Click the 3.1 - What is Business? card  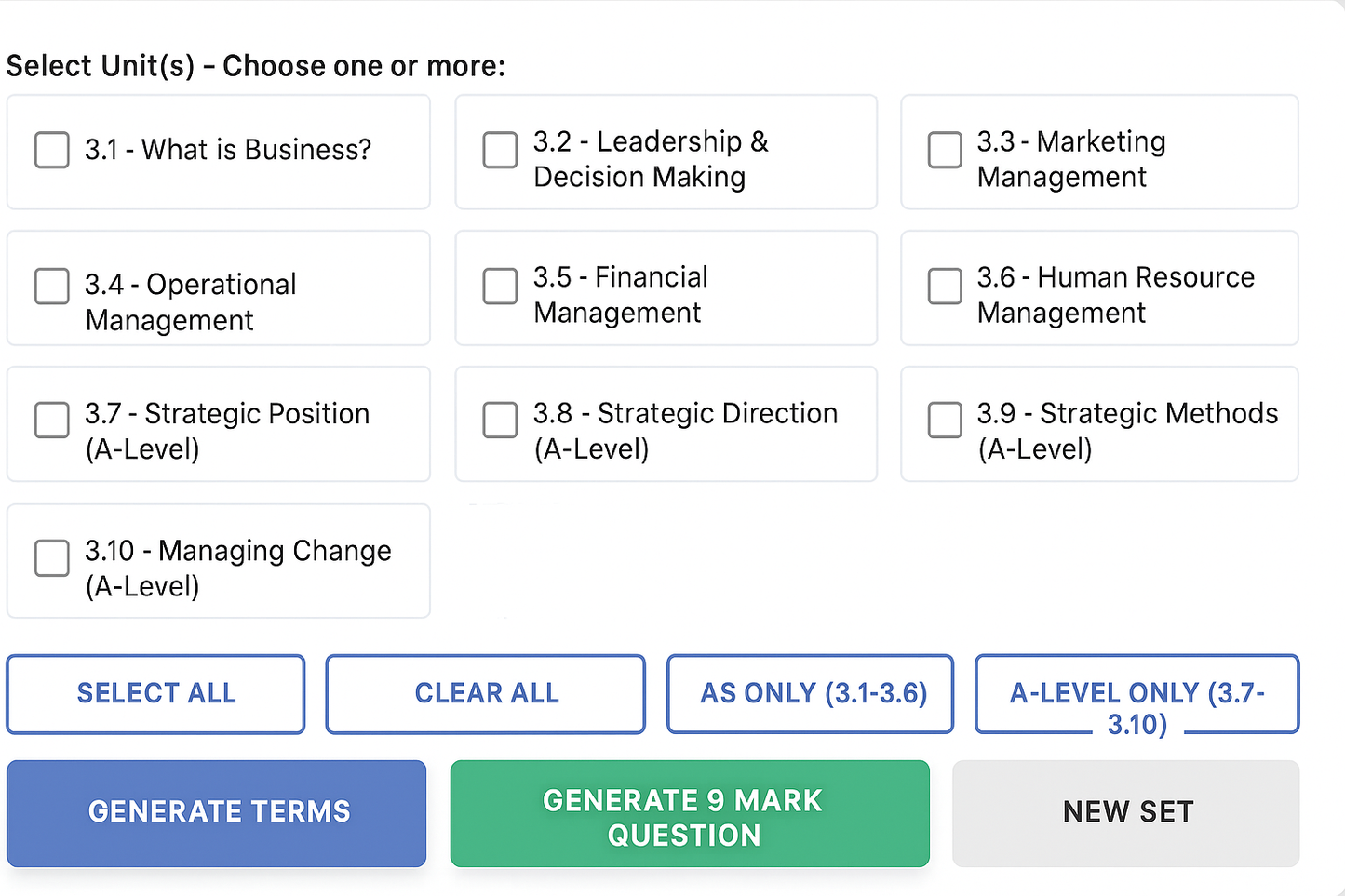pyautogui.click(x=218, y=152)
